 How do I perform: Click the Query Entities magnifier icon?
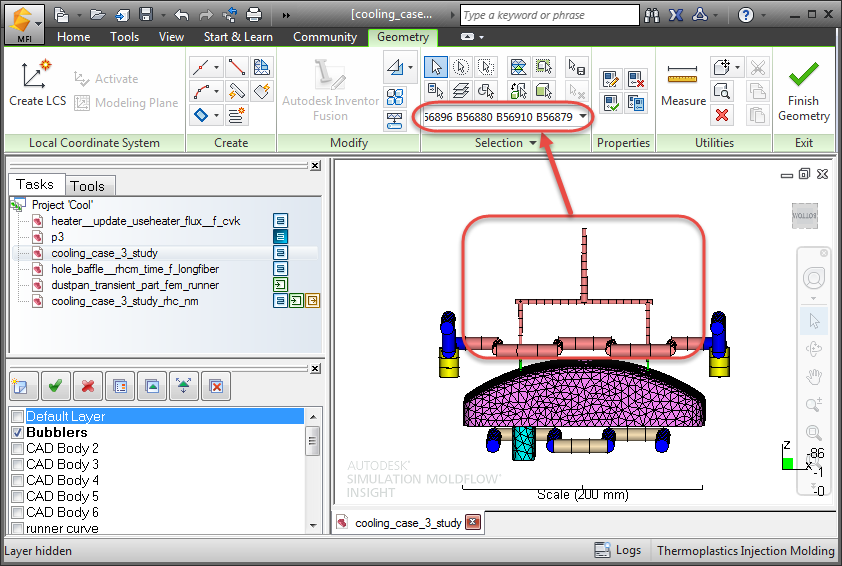[722, 91]
